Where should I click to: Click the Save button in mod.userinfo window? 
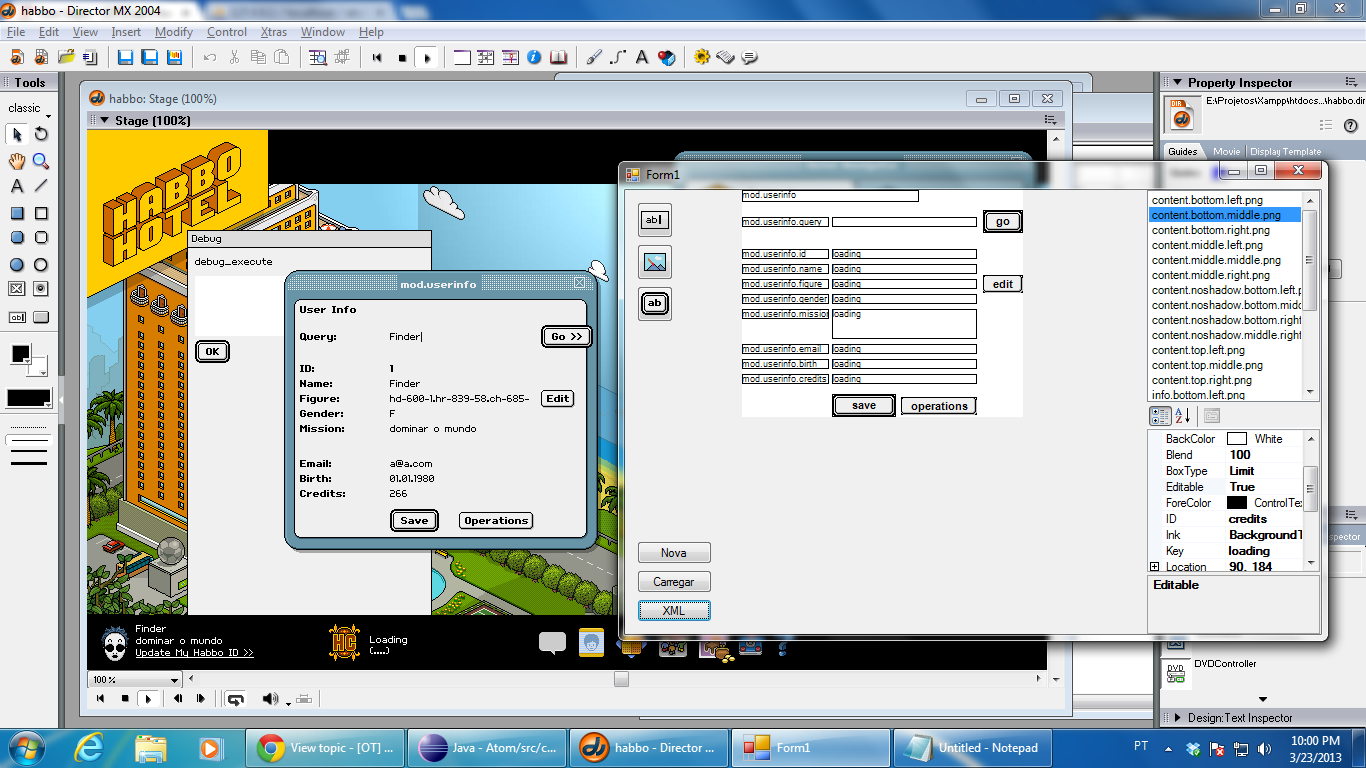tap(414, 520)
